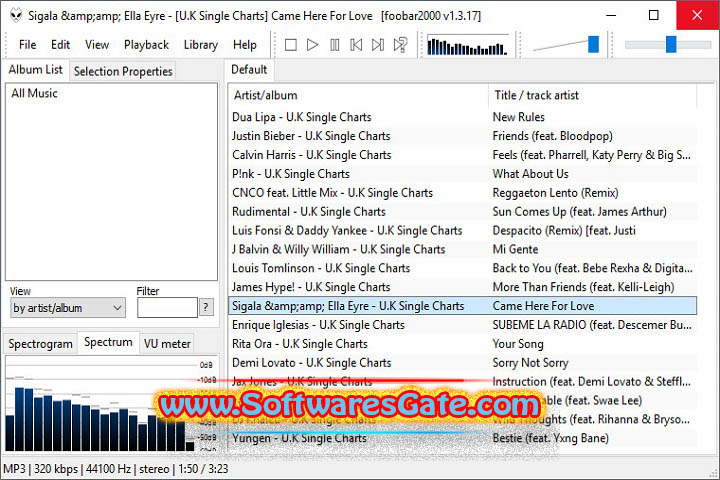Select the Yungen - U.K Single Charts row
The image size is (720, 480).
click(x=462, y=438)
